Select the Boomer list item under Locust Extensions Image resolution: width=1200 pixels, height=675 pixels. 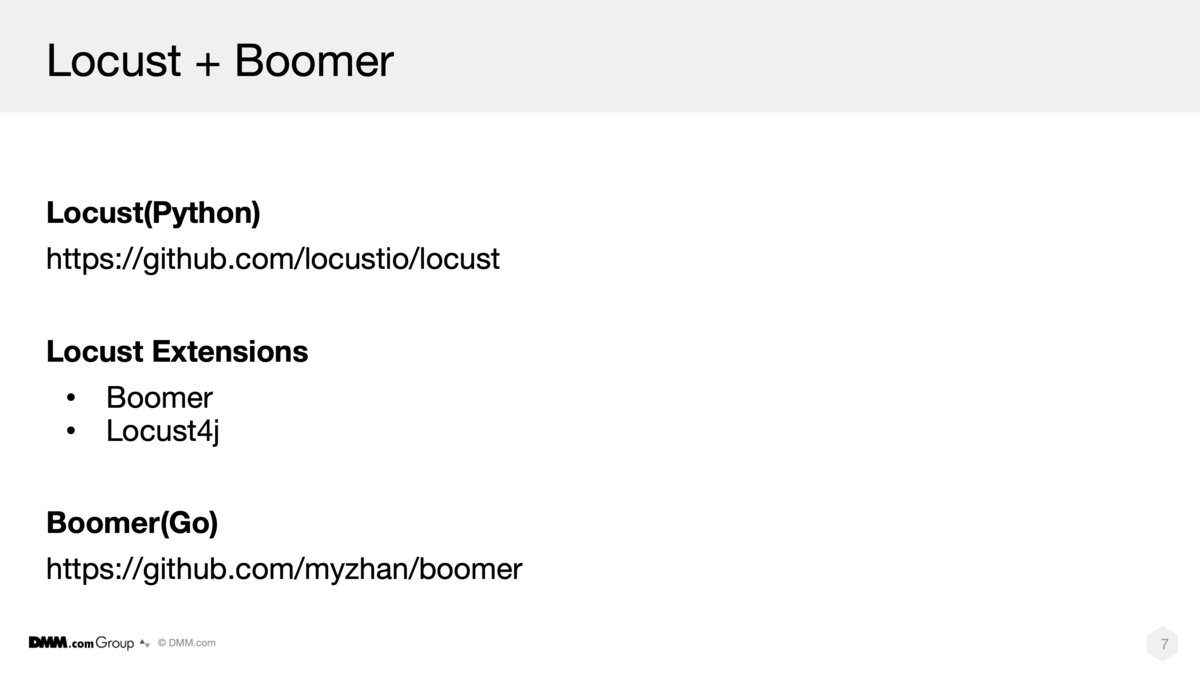pyautogui.click(x=159, y=398)
